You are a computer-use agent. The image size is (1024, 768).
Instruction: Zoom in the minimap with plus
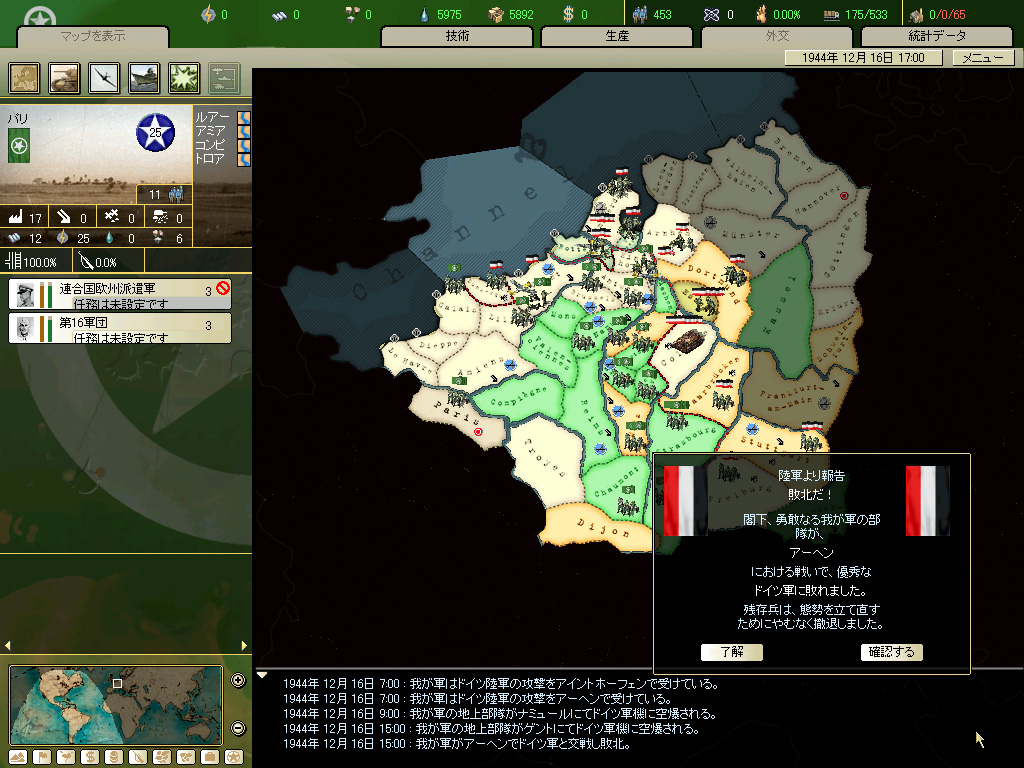click(238, 680)
